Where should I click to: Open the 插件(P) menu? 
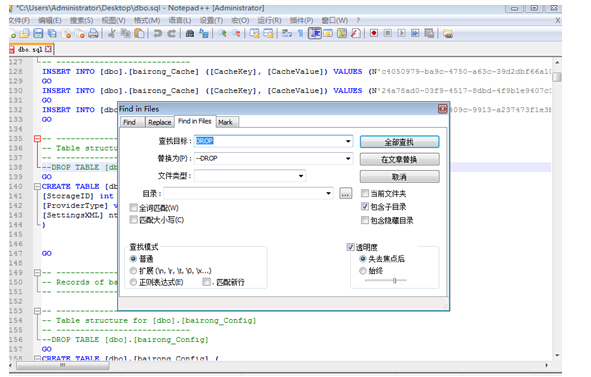tap(301, 20)
